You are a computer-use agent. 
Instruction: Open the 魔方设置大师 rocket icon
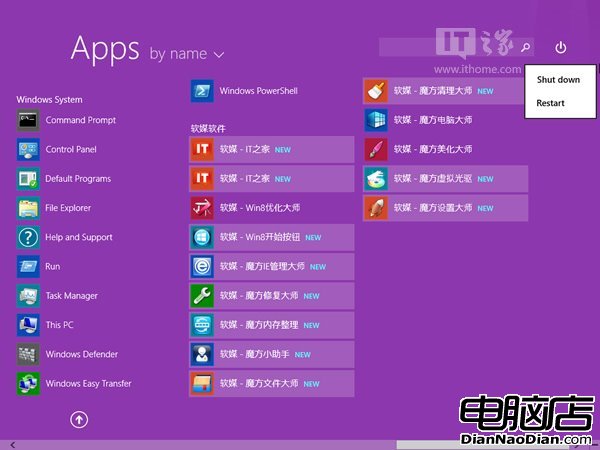[x=376, y=208]
